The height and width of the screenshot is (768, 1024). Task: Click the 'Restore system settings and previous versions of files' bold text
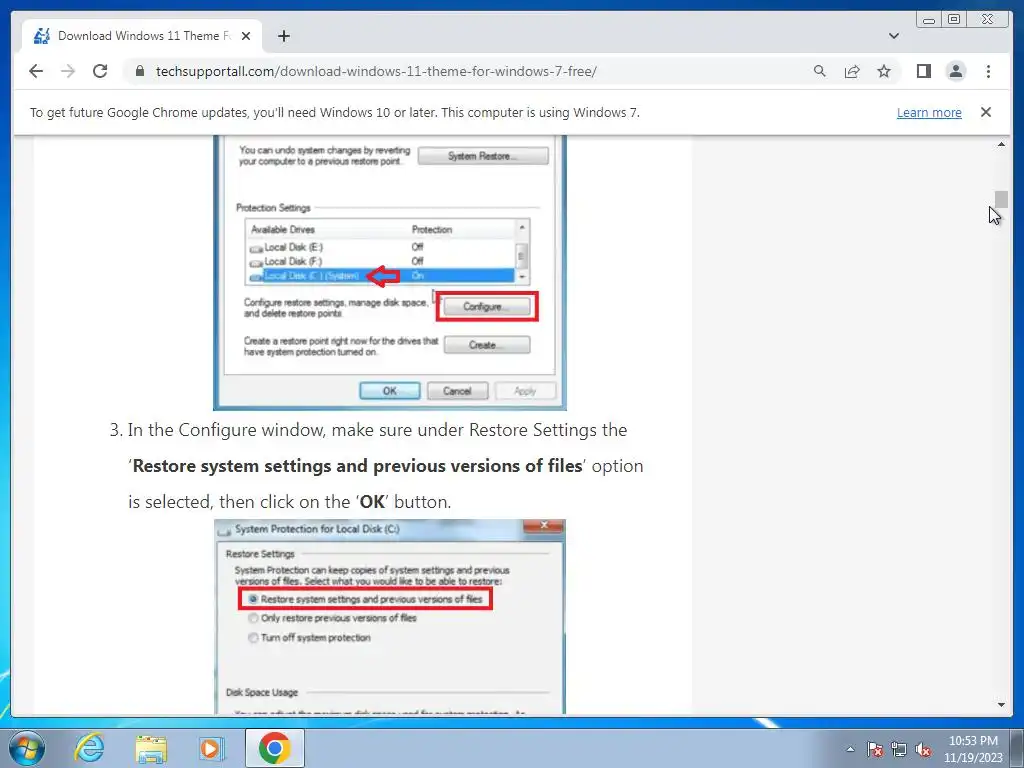pos(357,466)
